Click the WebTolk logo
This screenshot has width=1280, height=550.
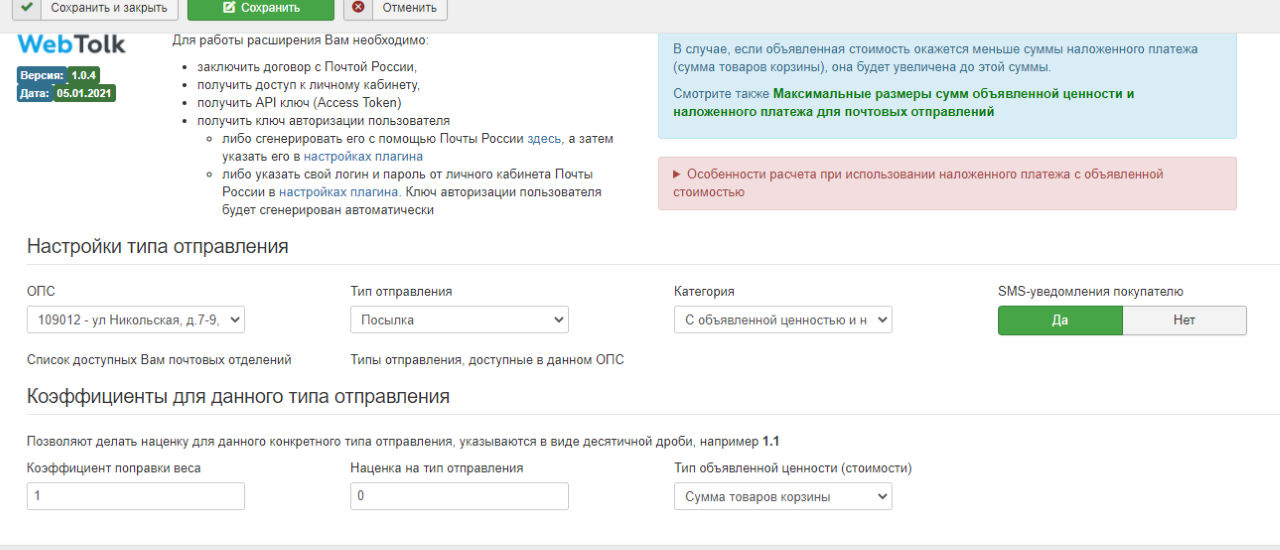71,45
